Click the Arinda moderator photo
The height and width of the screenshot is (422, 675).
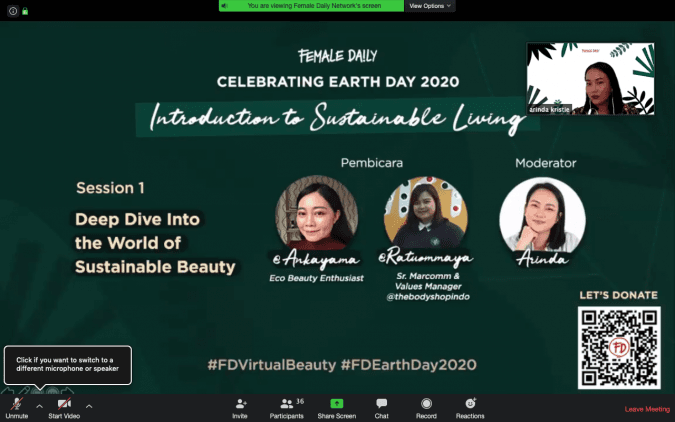coord(541,213)
